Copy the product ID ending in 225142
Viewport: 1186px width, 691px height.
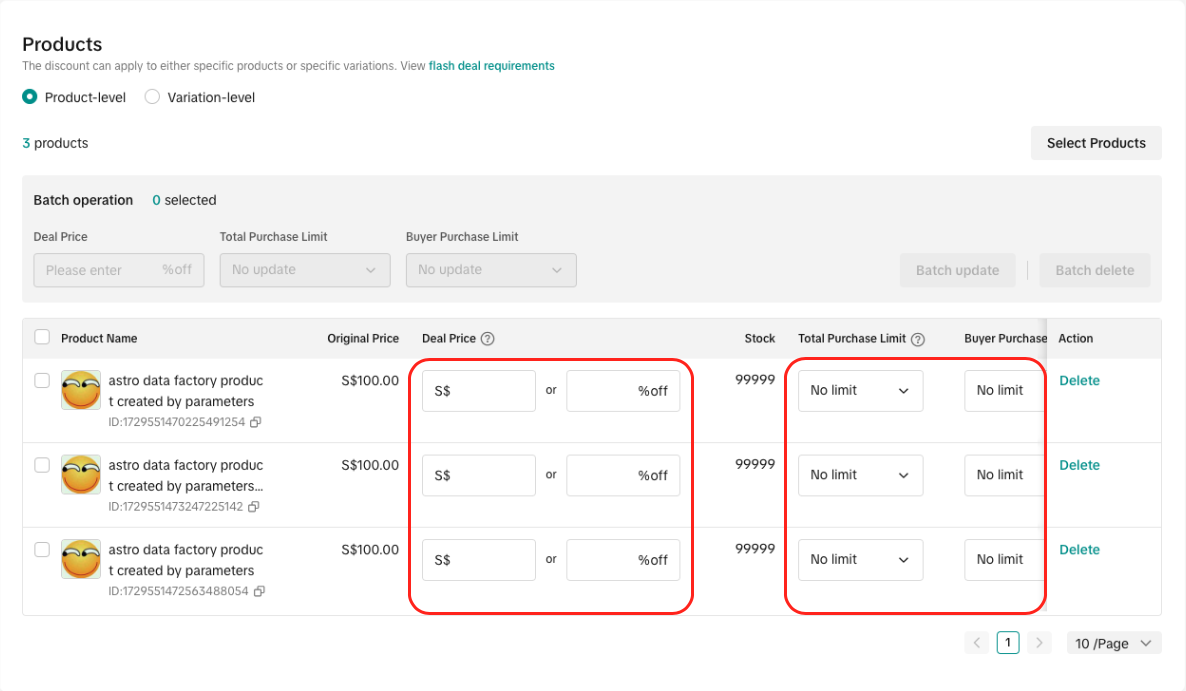[x=254, y=507]
